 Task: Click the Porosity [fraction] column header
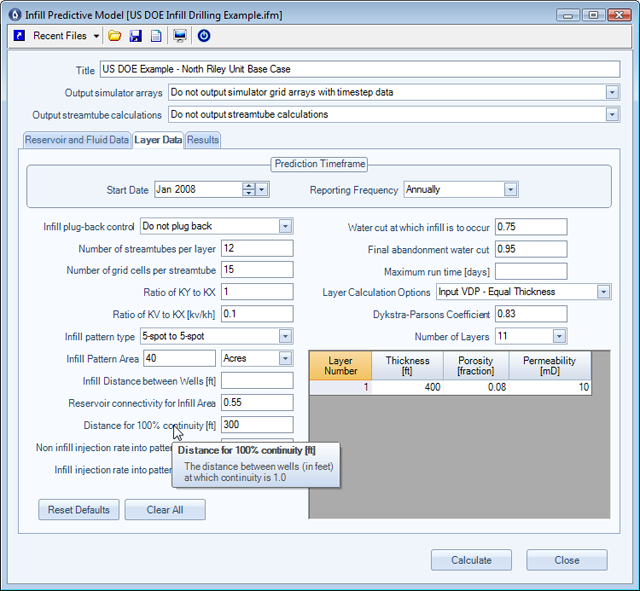tap(476, 366)
